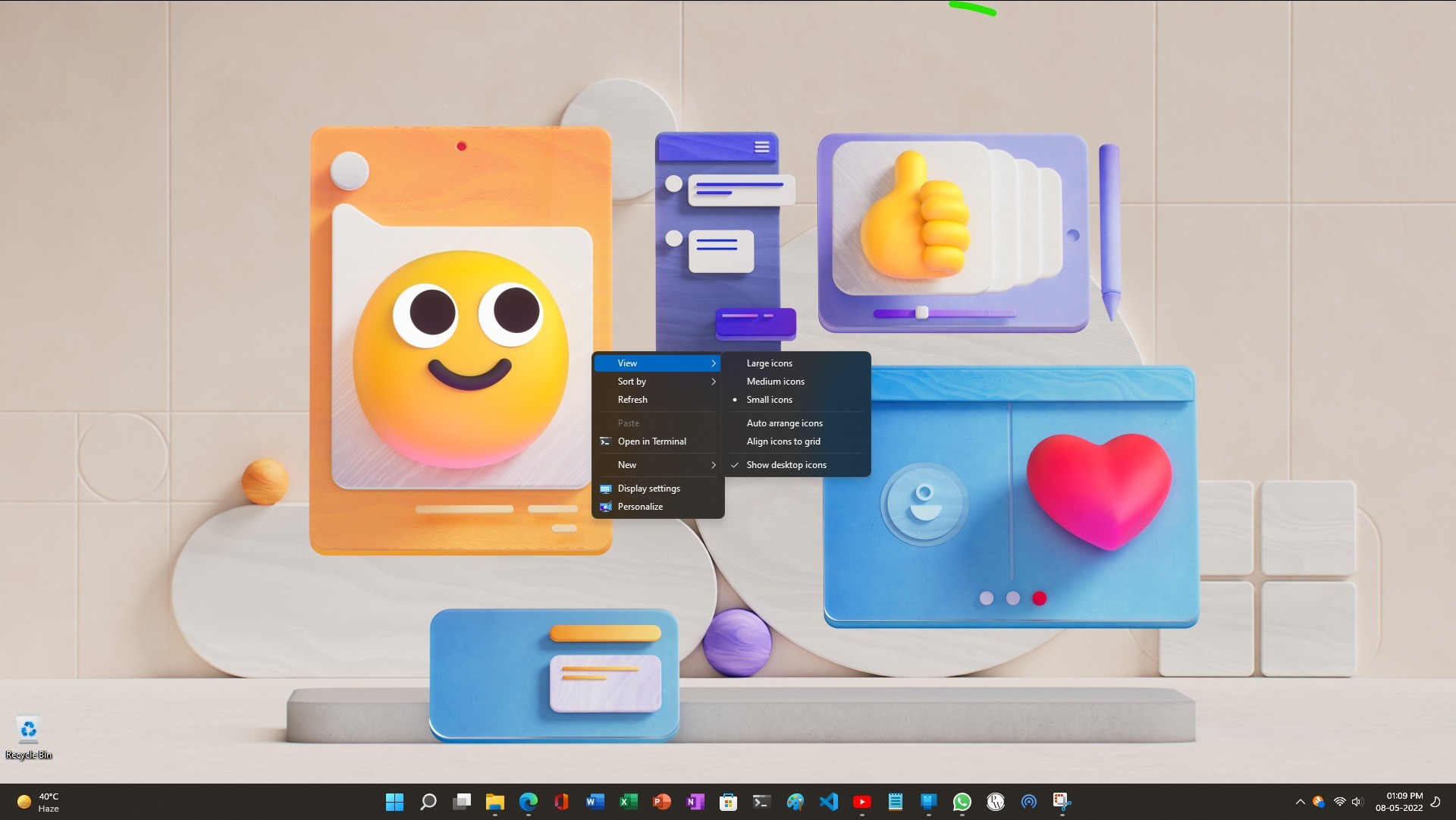Screen dimensions: 1456x820
Task: Open the Notepad taskbar icon
Action: click(895, 802)
